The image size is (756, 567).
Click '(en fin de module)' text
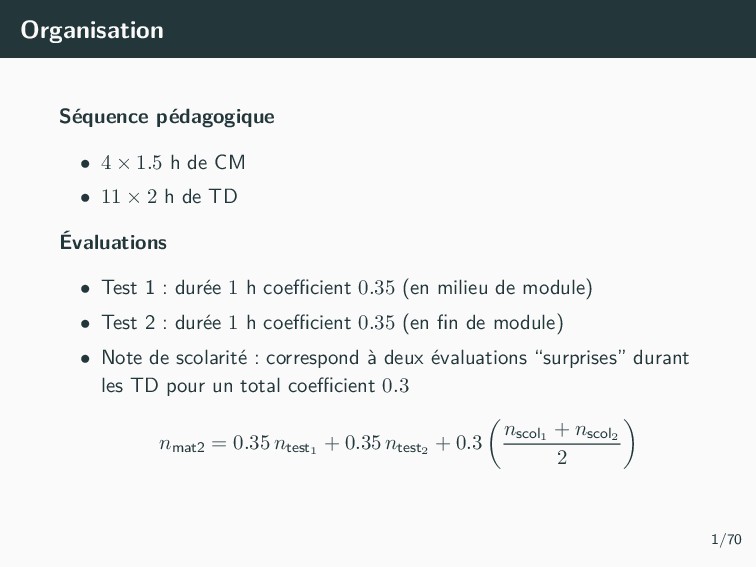[x=483, y=323]
